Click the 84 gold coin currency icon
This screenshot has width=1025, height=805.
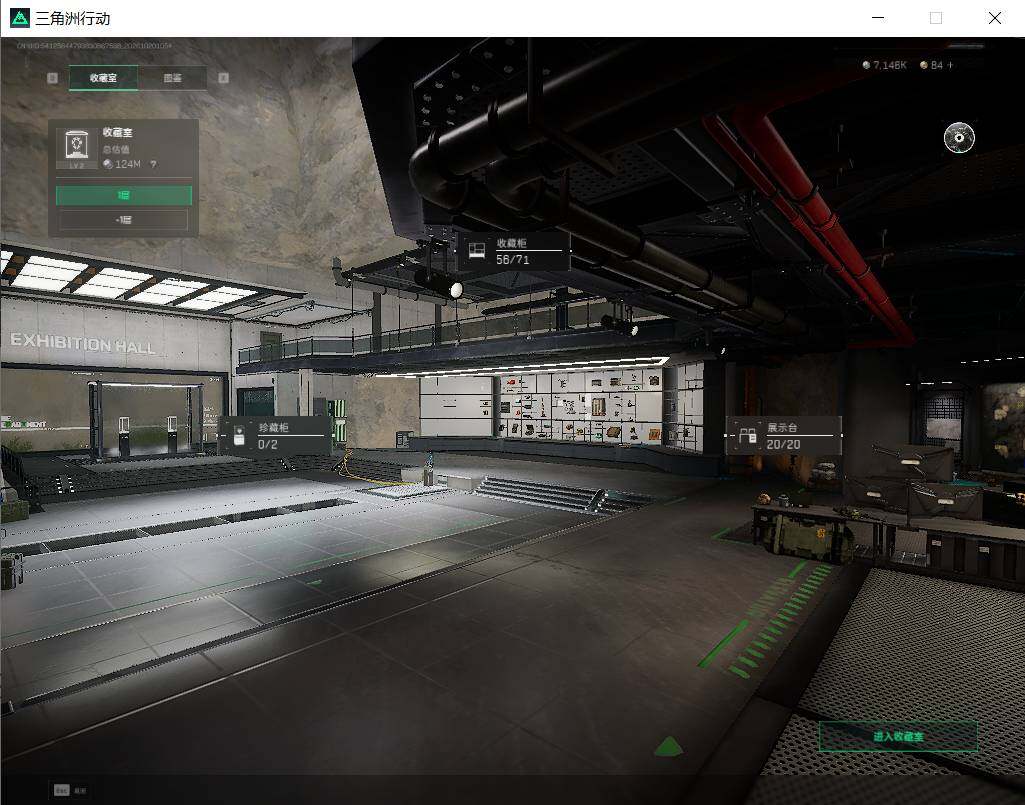923,65
